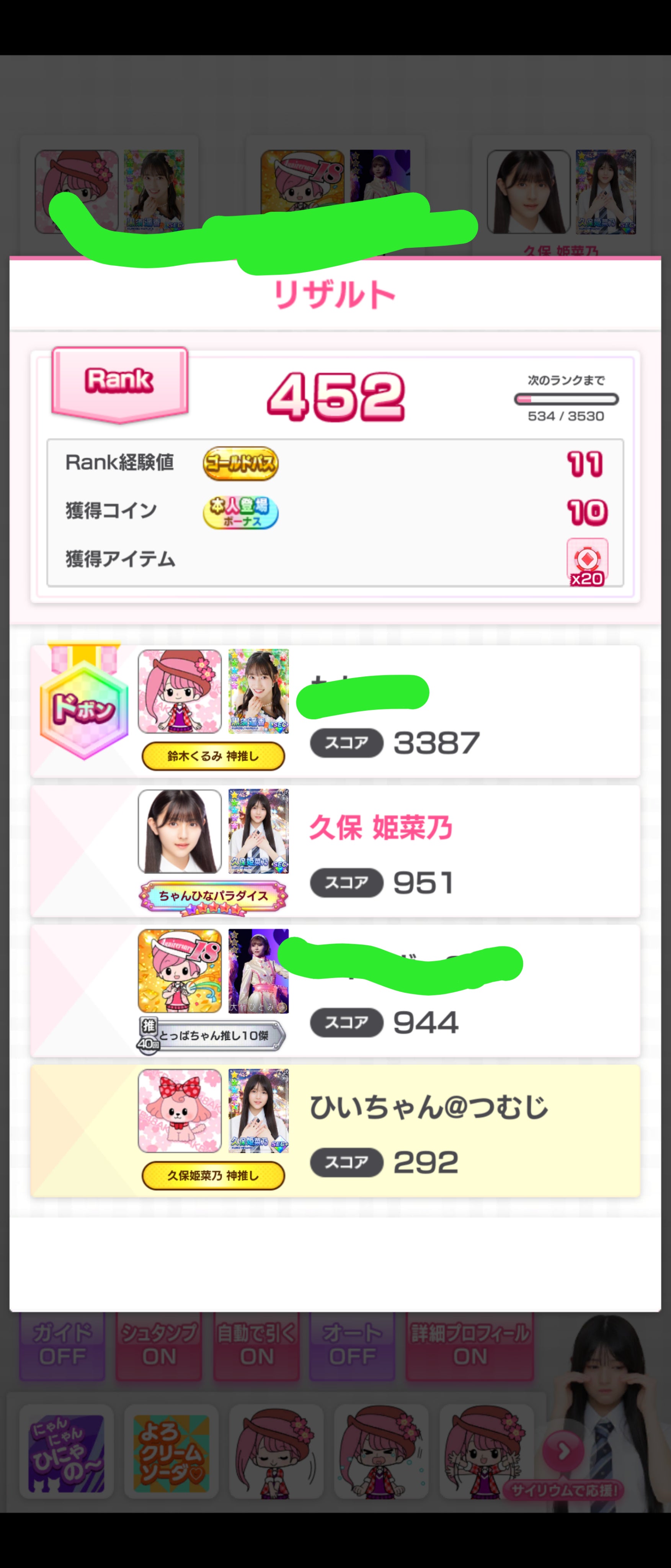Toggle 自動で引く ON setting
Viewport: 671px width, 1568px height.
(256, 1346)
